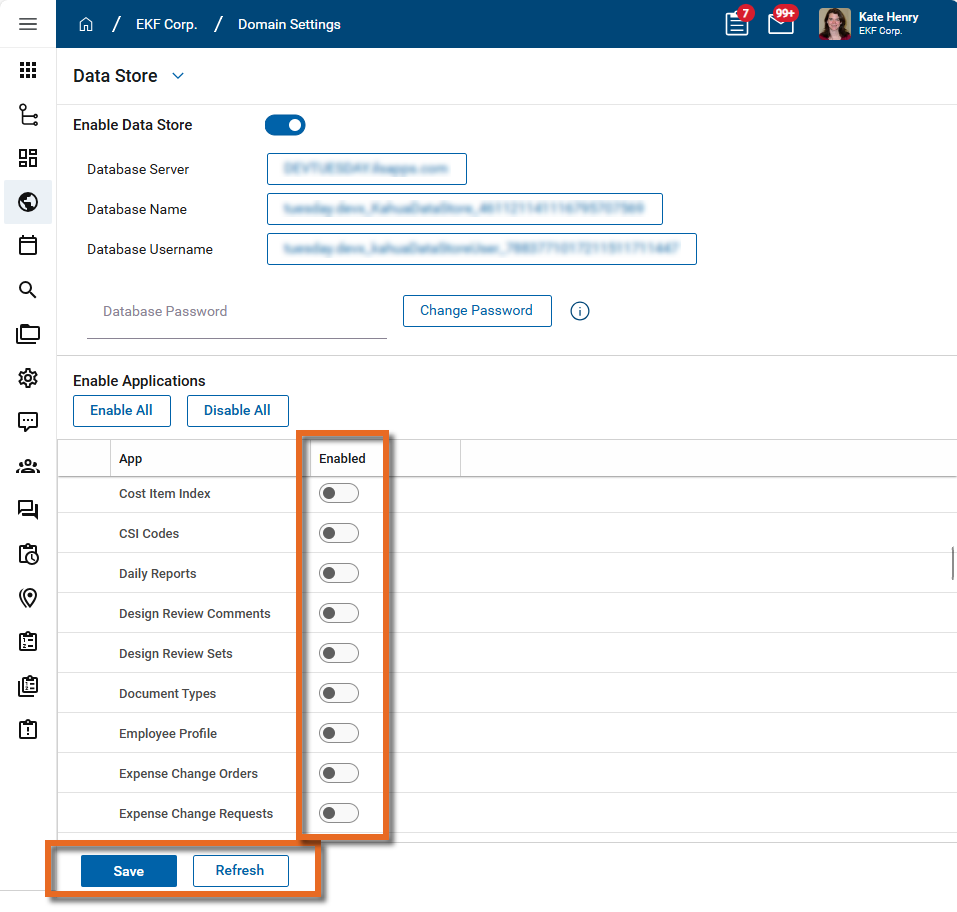Open Kate Henry user profile menu
957x912 pixels.
pos(868,24)
